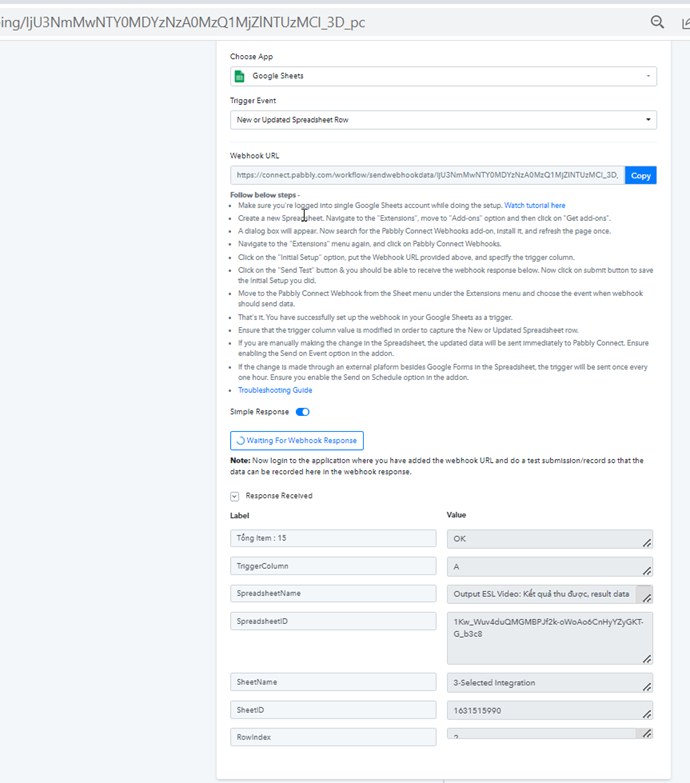Collapse the Response Received section
690x783 pixels.
[235, 496]
